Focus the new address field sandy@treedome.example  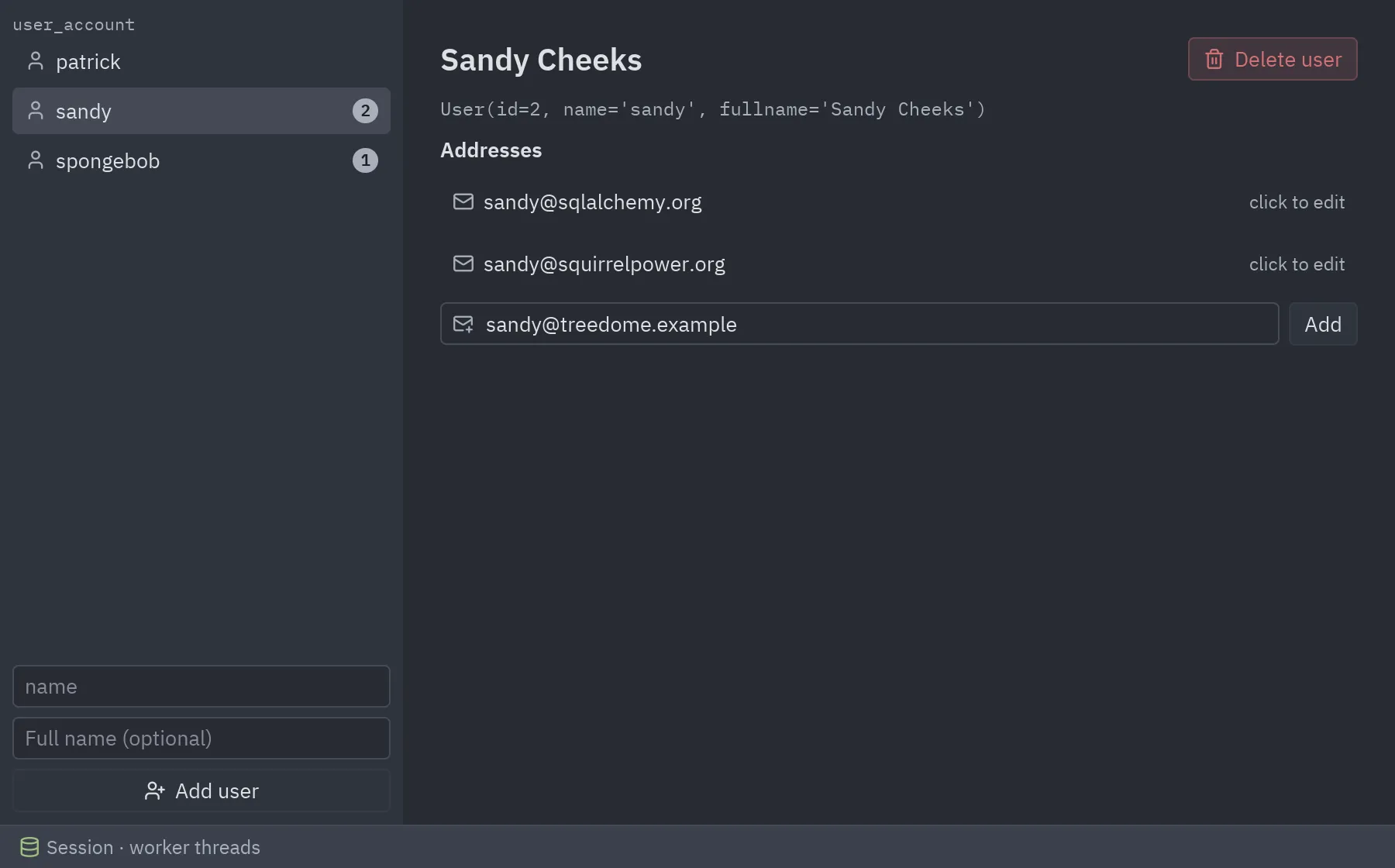click(x=859, y=324)
